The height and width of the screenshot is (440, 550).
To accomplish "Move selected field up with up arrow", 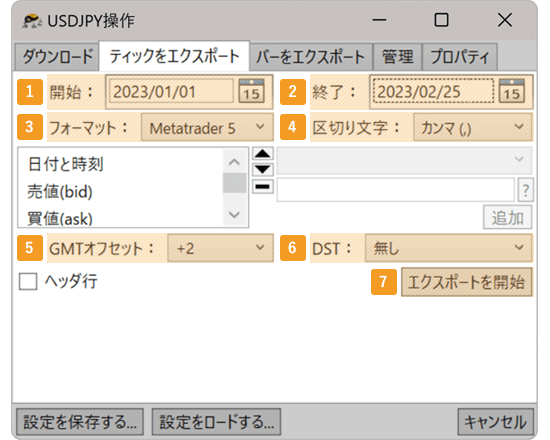I will (263, 154).
